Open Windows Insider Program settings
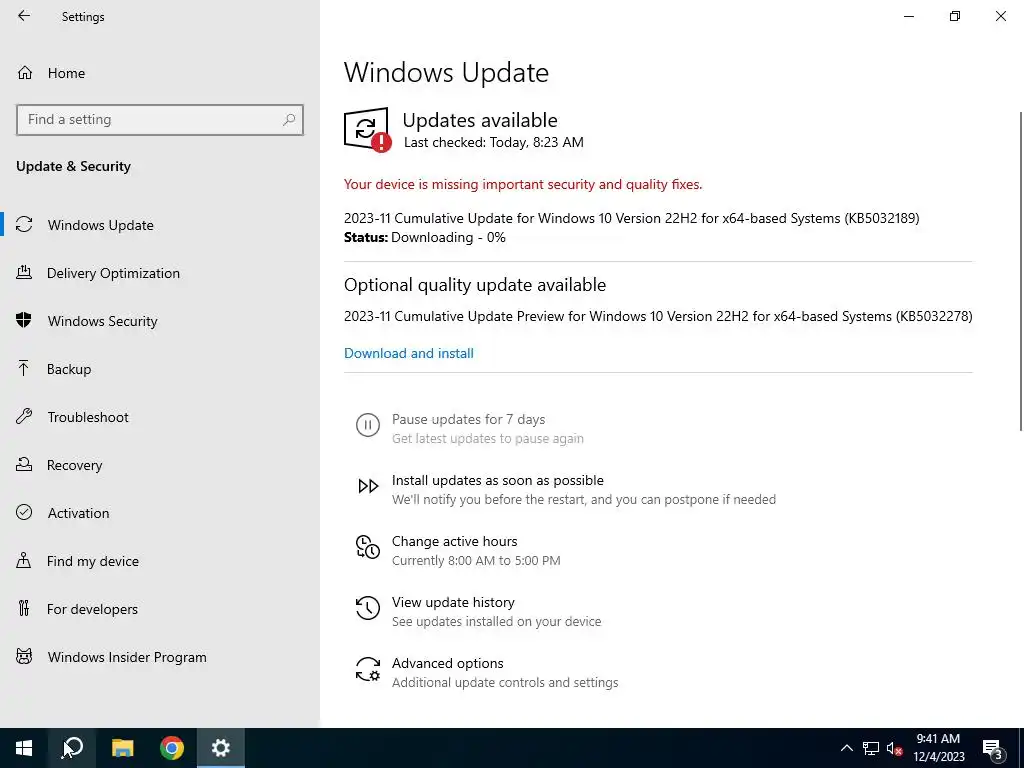1024x768 pixels. coord(127,657)
